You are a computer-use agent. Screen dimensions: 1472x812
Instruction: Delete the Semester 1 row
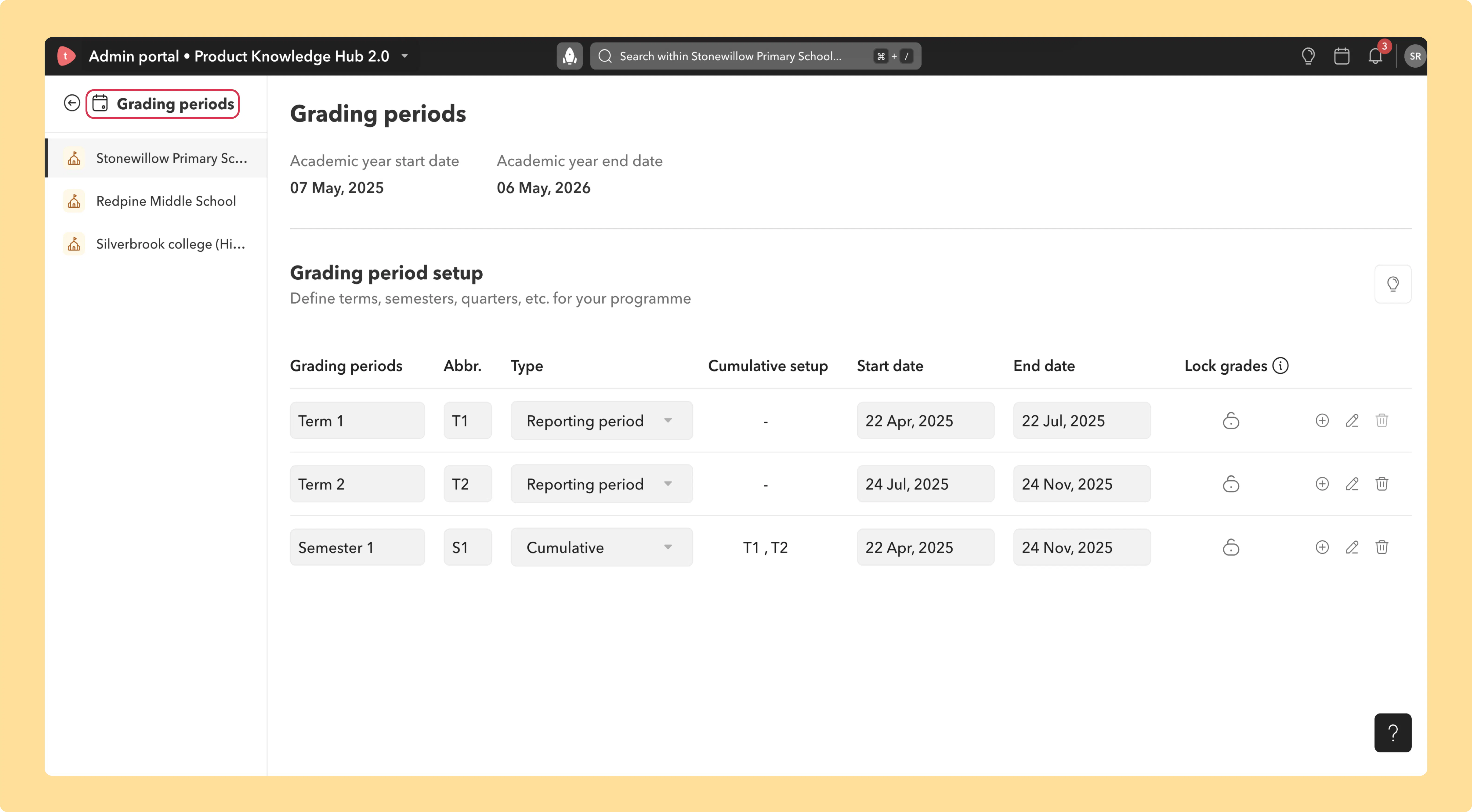pos(1382,547)
